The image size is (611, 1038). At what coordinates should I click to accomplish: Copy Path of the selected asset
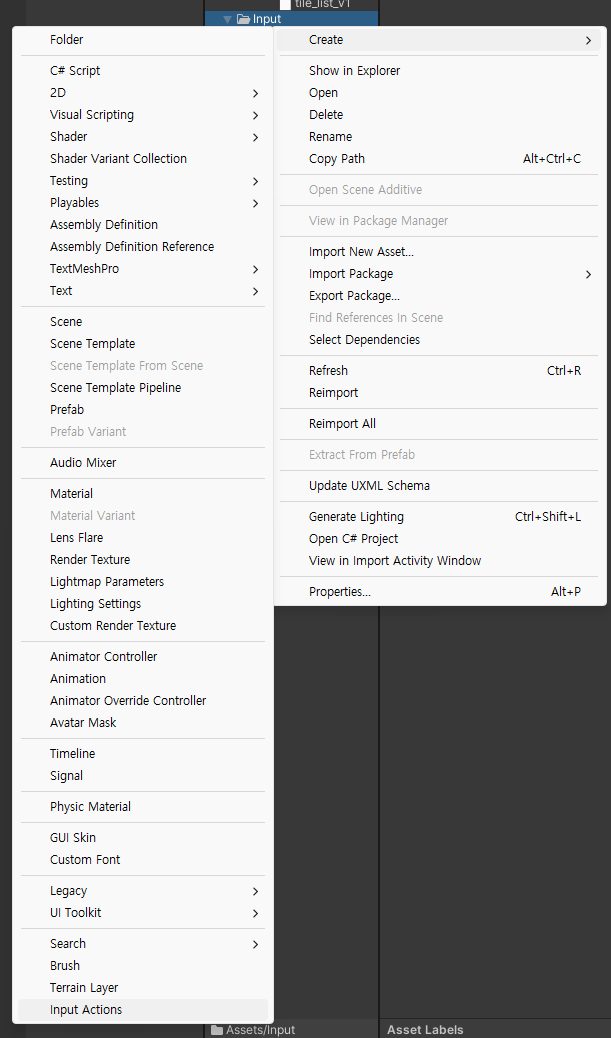pos(439,158)
